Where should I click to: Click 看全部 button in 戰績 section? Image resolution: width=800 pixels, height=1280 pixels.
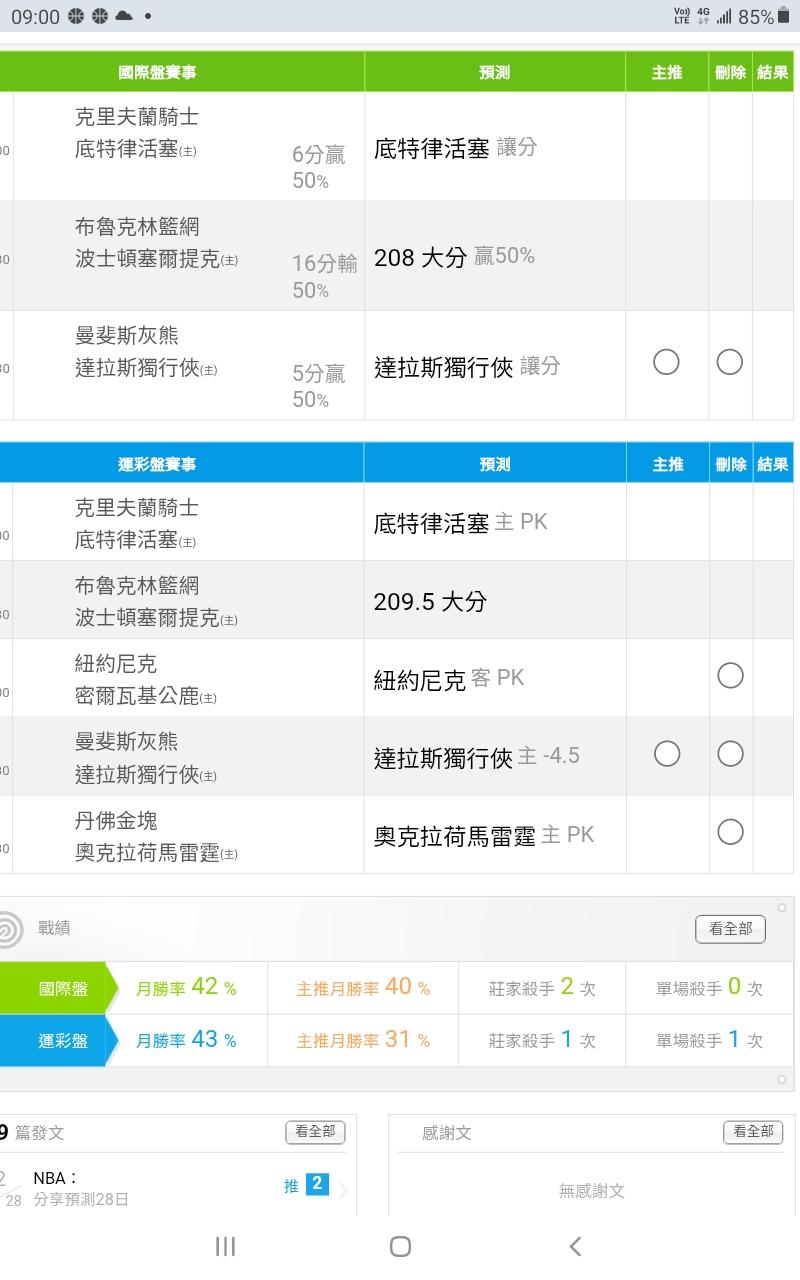(730, 929)
